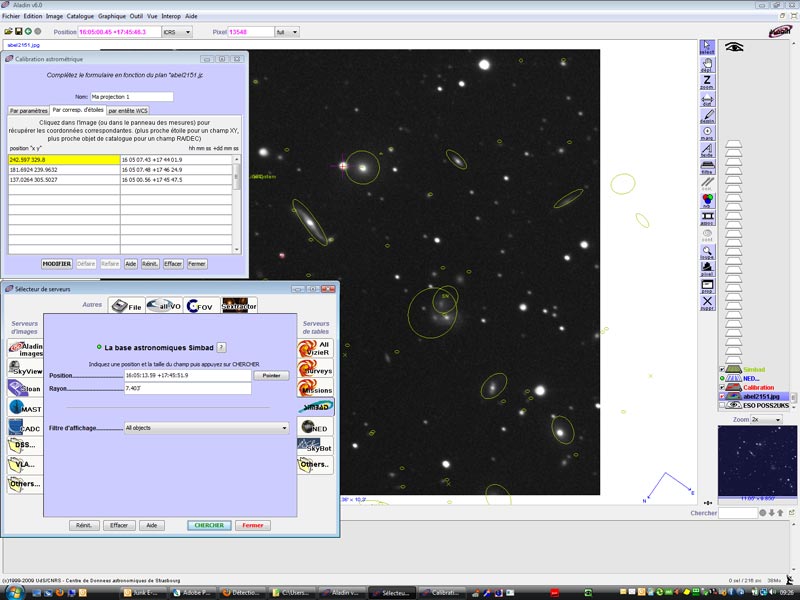Open the DSS image servers folder
This screenshot has width=800, height=600.
coord(25,446)
